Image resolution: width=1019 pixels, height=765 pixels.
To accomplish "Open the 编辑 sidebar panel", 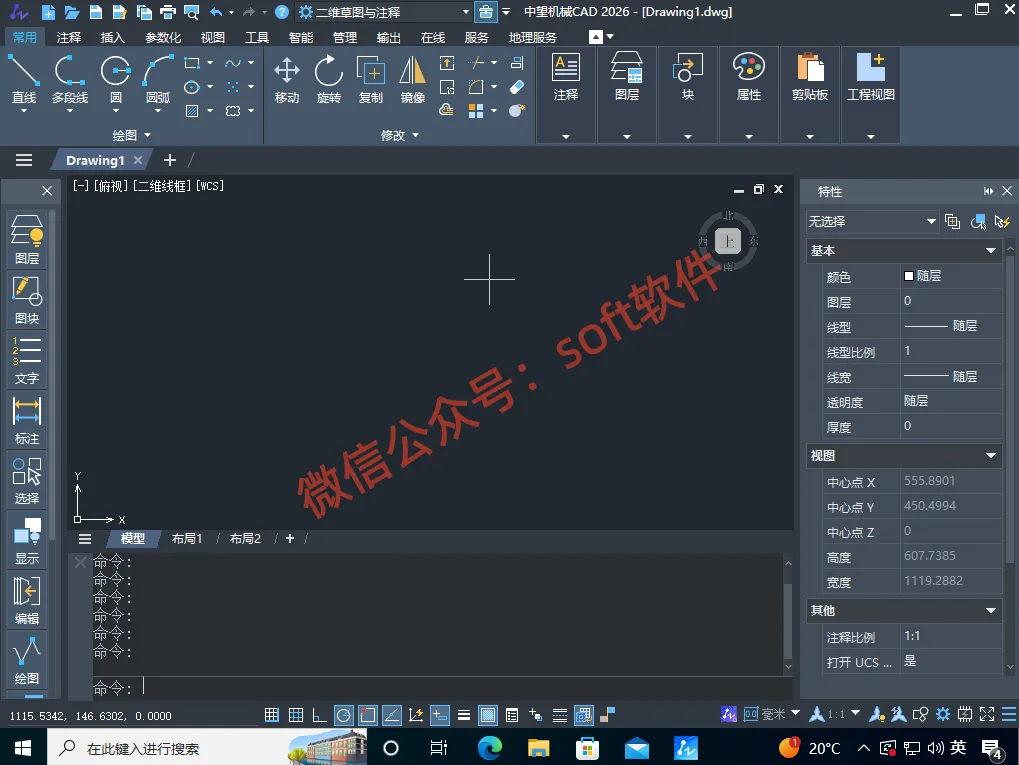I will click(x=27, y=600).
